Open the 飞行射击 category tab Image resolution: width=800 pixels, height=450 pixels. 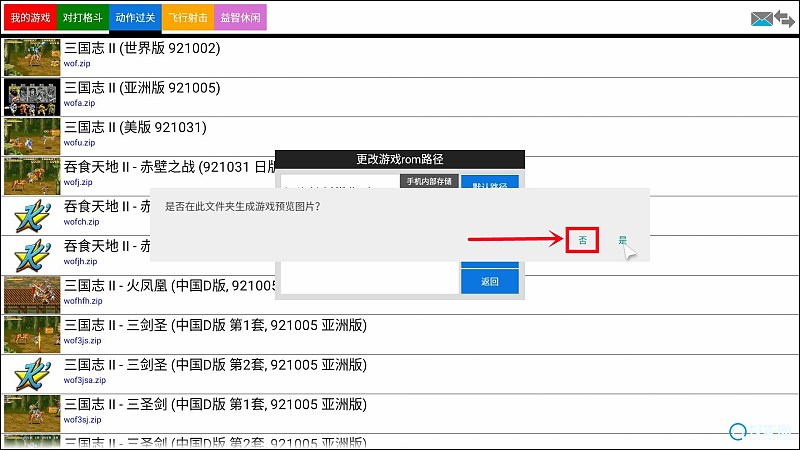pos(188,17)
